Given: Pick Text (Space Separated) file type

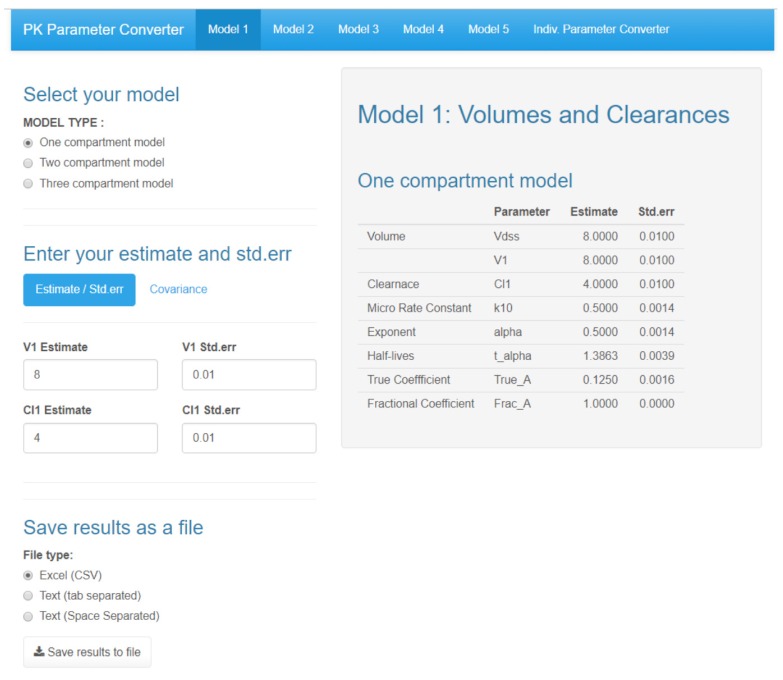Looking at the screenshot, I should pyautogui.click(x=29, y=616).
